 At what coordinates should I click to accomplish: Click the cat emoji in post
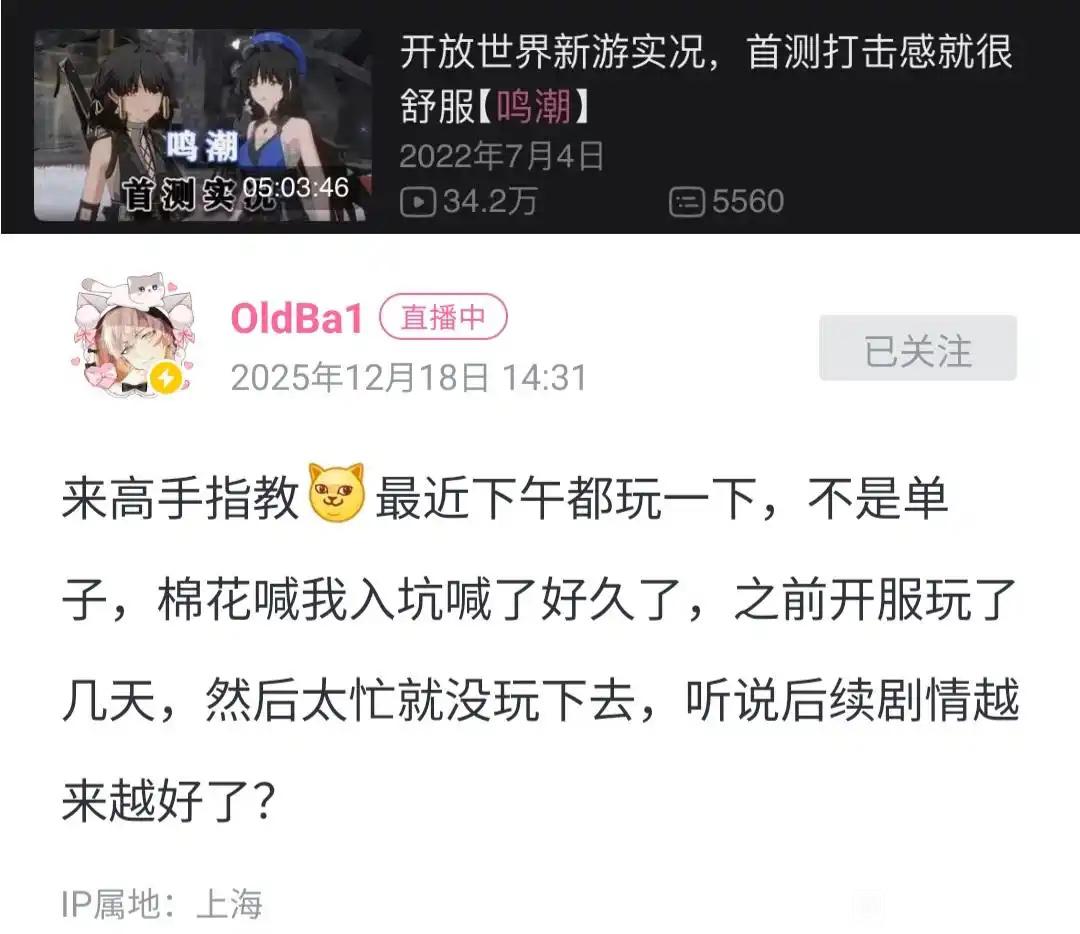point(336,492)
